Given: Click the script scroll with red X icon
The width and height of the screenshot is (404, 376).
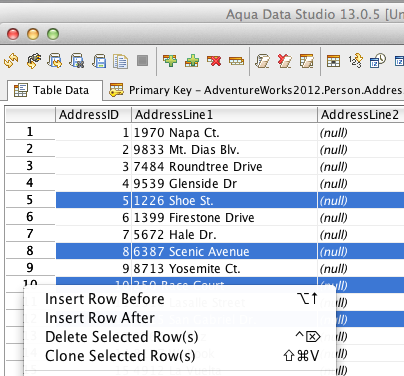Looking at the screenshot, I should click(285, 61).
